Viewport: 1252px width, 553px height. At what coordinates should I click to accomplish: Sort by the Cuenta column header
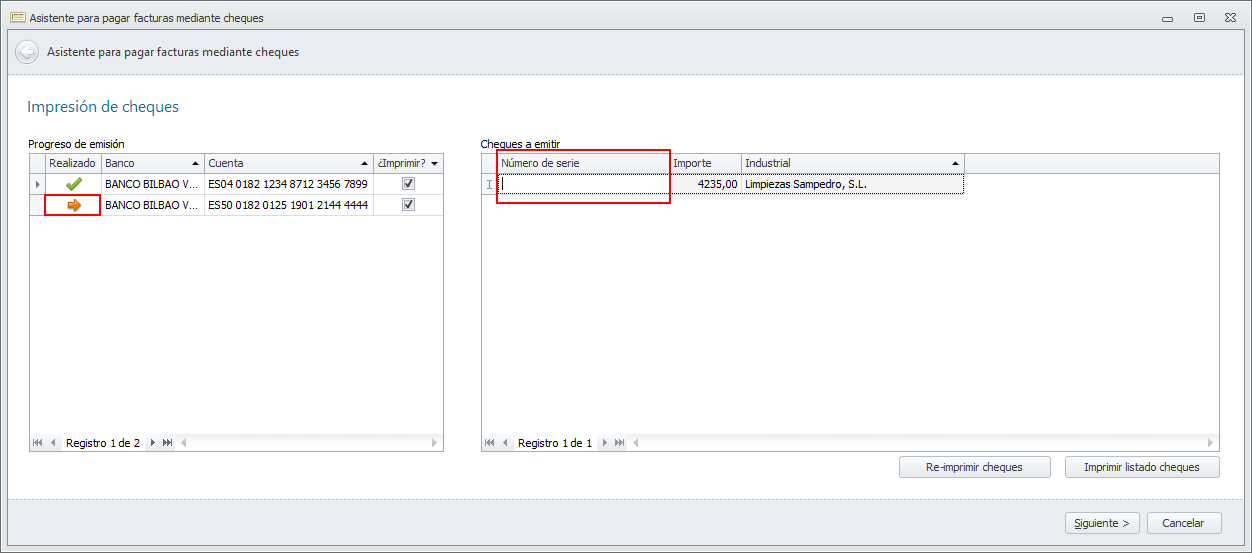click(289, 163)
